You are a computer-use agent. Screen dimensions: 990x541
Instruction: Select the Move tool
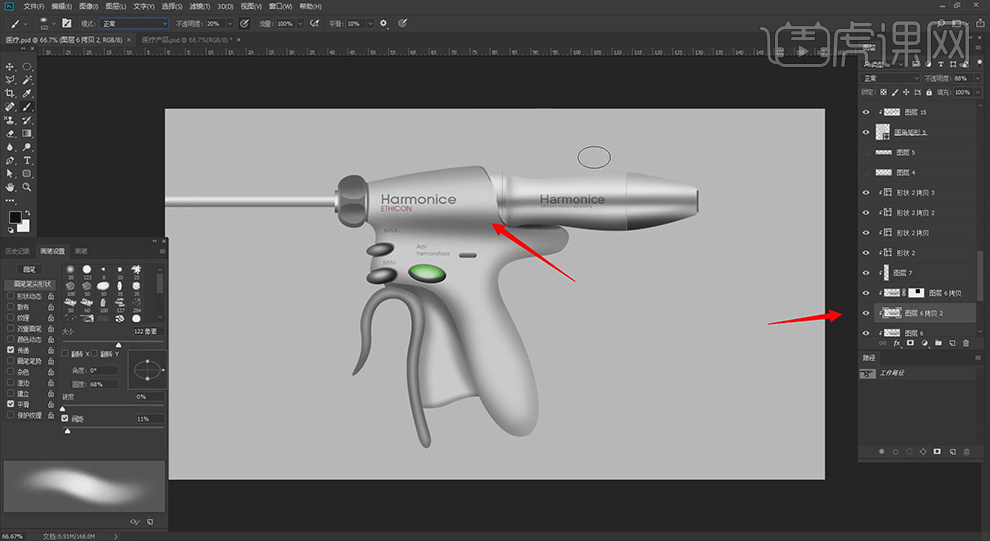10,67
